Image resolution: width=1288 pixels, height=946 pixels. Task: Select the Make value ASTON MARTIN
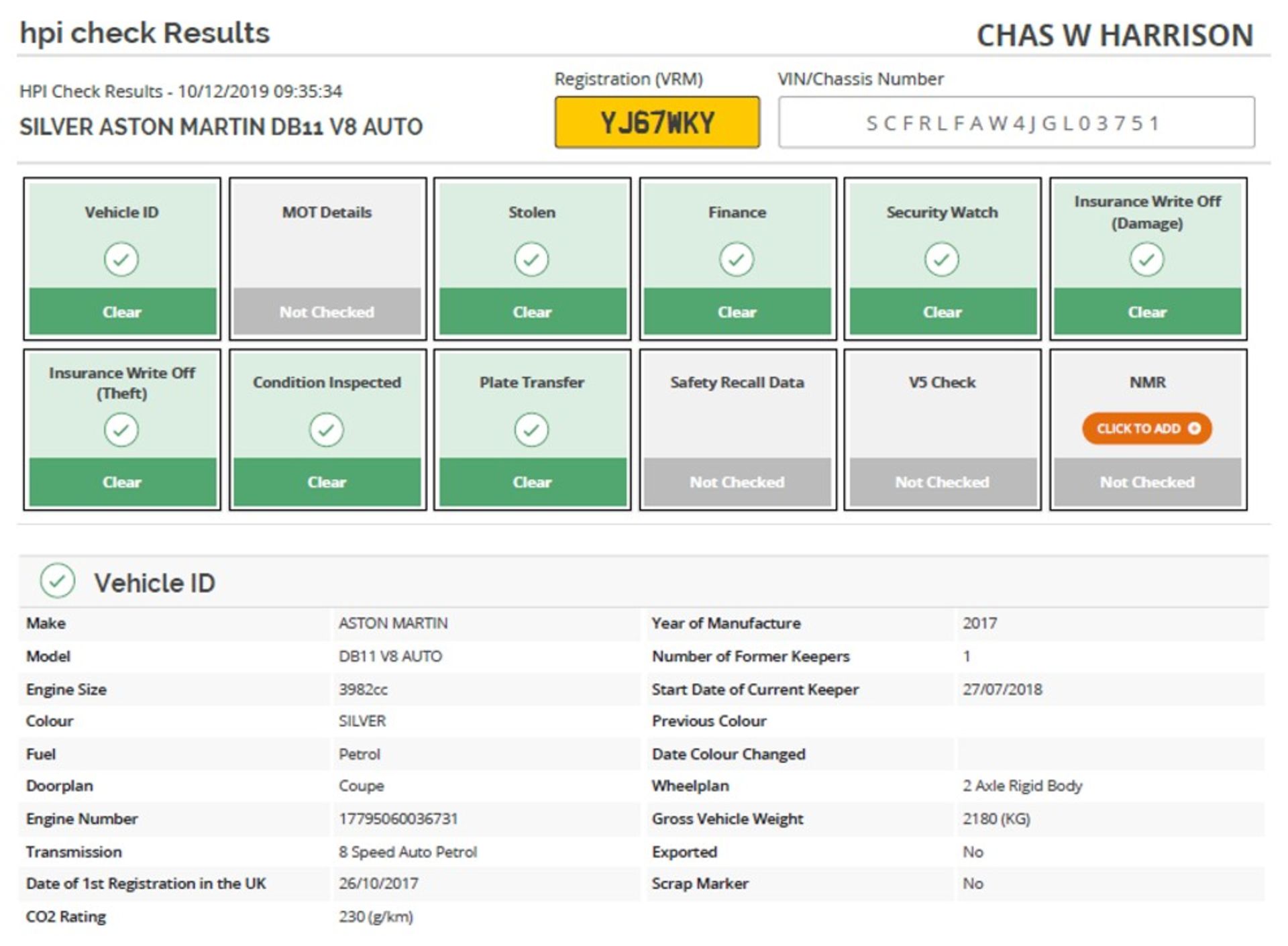click(x=393, y=623)
